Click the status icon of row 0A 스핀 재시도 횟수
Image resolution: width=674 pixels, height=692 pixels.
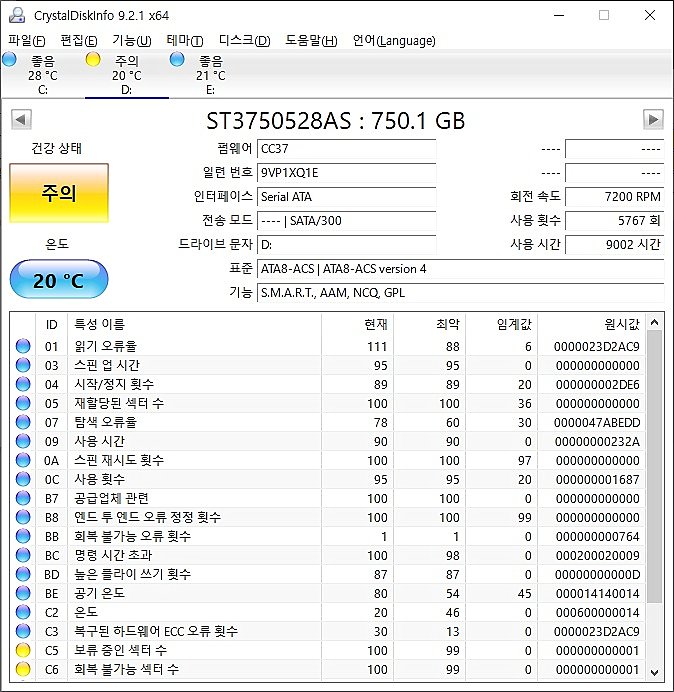[23, 460]
